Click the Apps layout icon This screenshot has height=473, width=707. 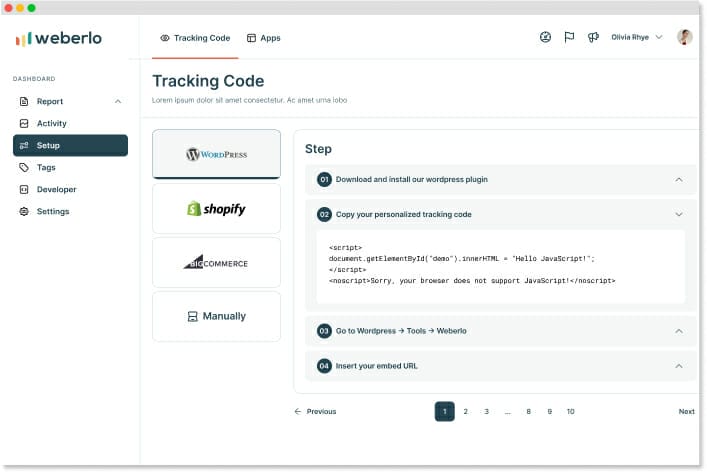coord(251,38)
